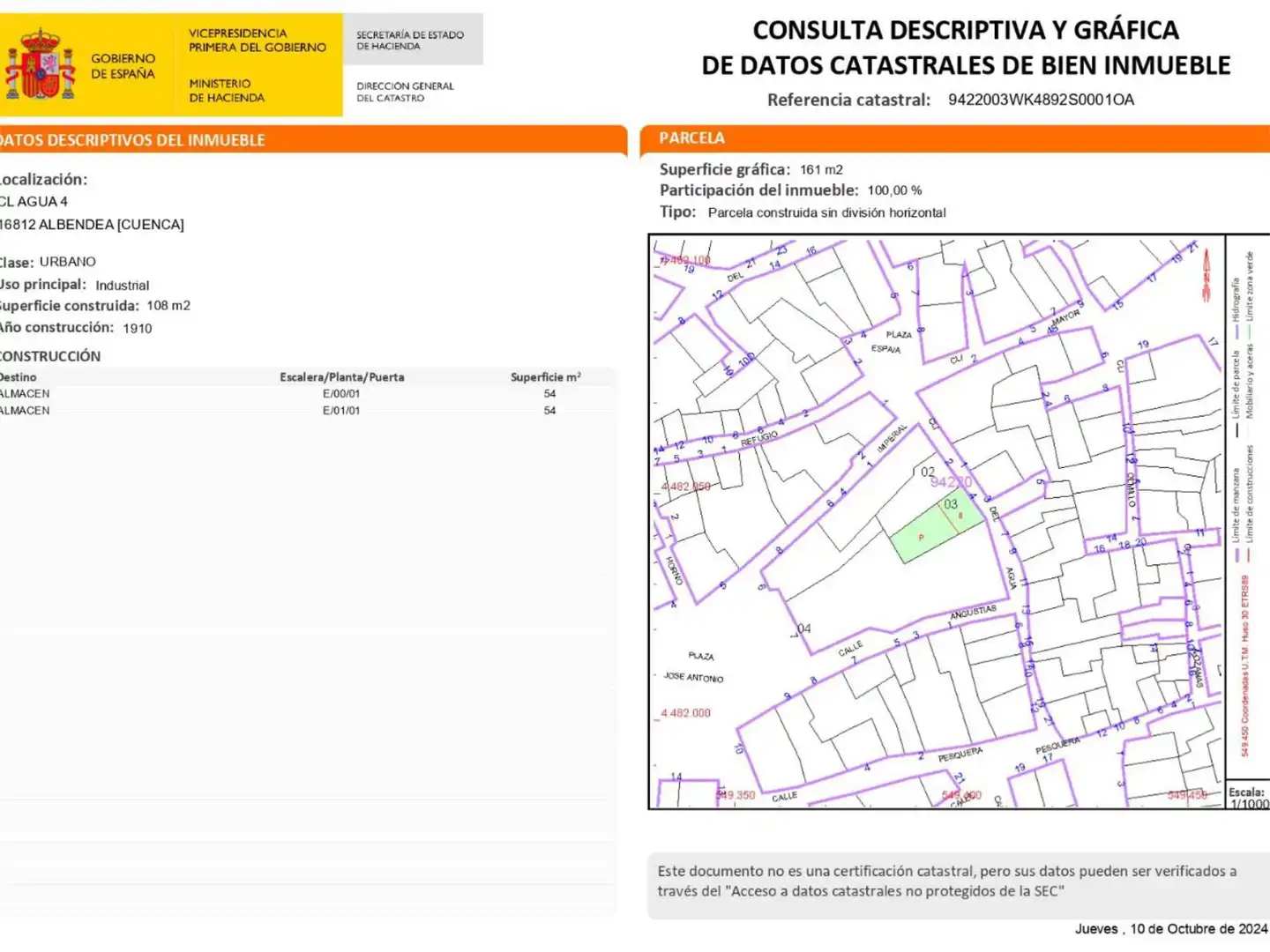Click the "ESPAÑA" plaza label on the map
This screenshot has height=952, width=1270.
pyautogui.click(x=886, y=349)
